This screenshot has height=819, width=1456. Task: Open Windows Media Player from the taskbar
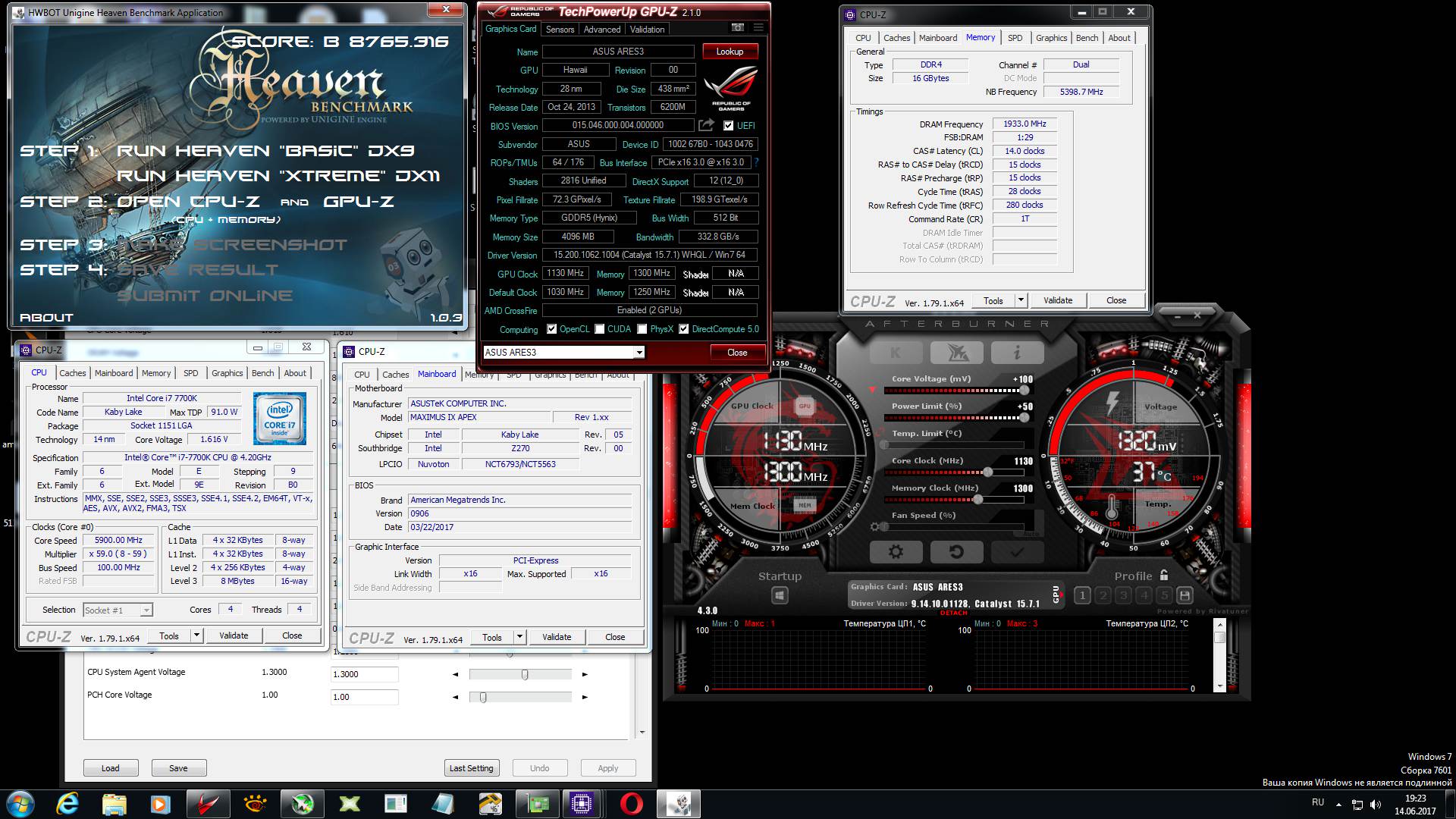click(160, 803)
